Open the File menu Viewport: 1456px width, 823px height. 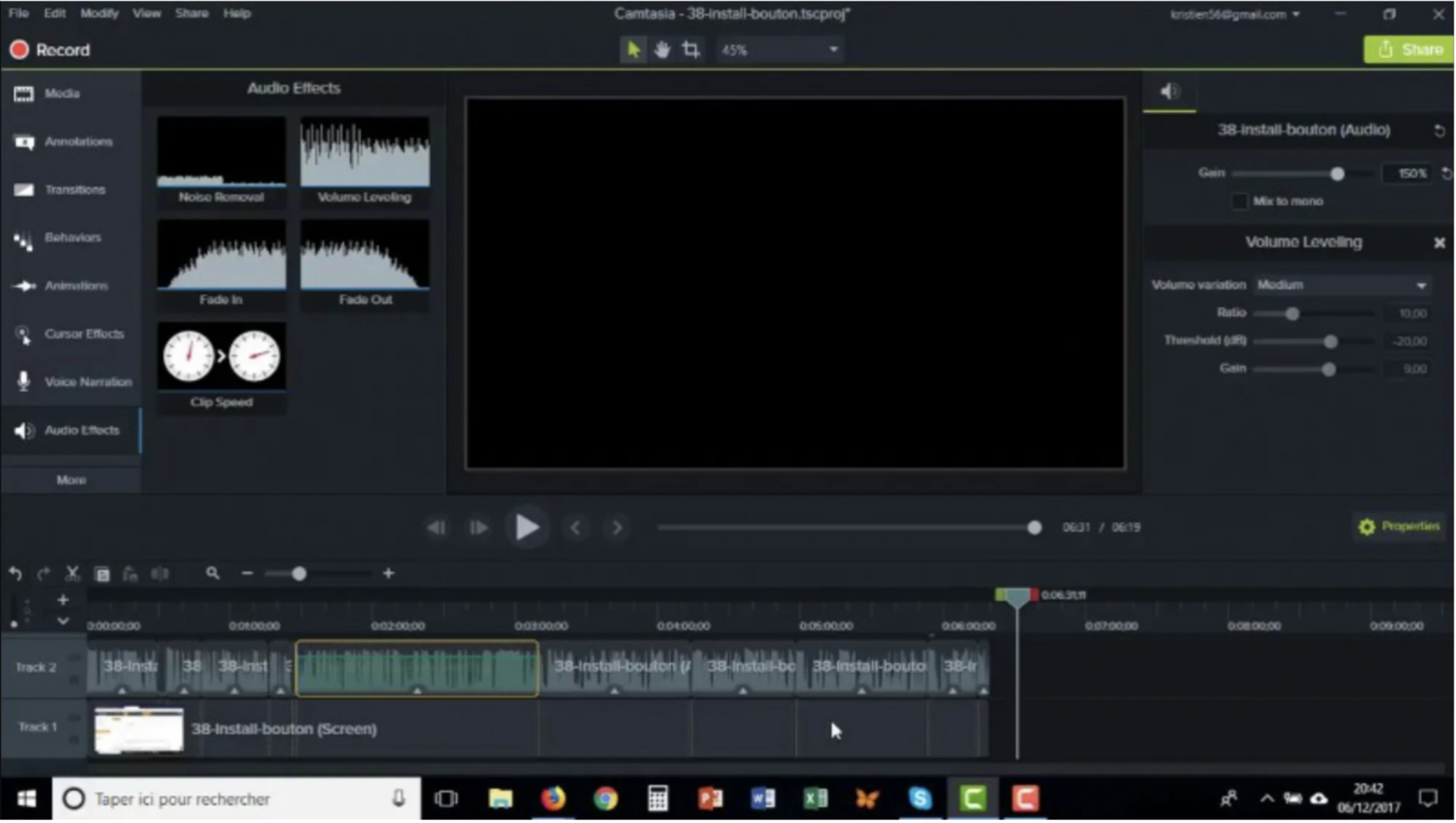[18, 13]
